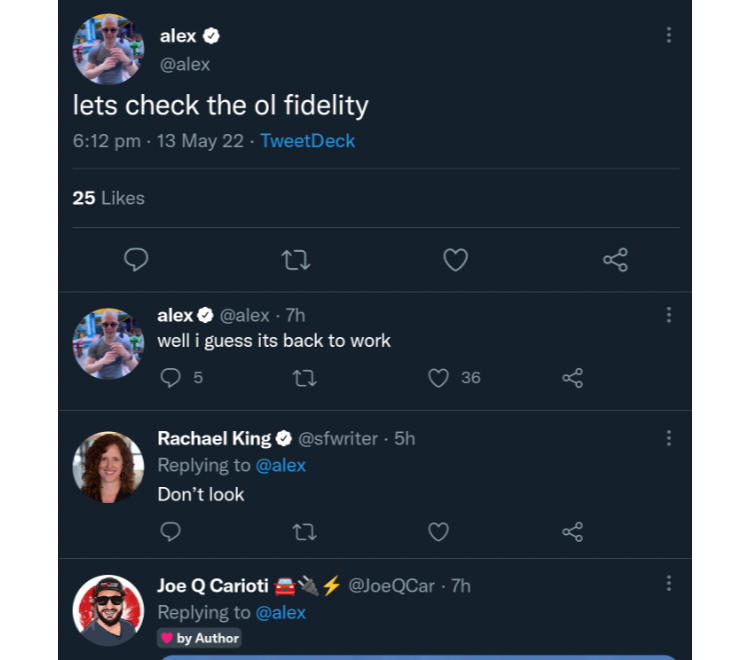
Task: Retweet "well i guess its back to work"
Action: (304, 378)
